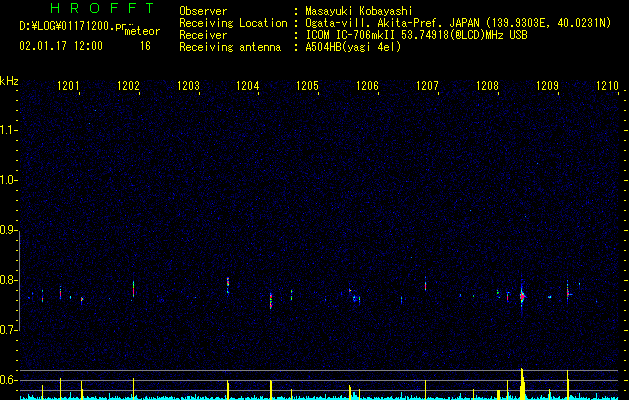Click the 0.8 frequency axis label
Screen dimensions: 629x400
pyautogui.click(x=8, y=280)
